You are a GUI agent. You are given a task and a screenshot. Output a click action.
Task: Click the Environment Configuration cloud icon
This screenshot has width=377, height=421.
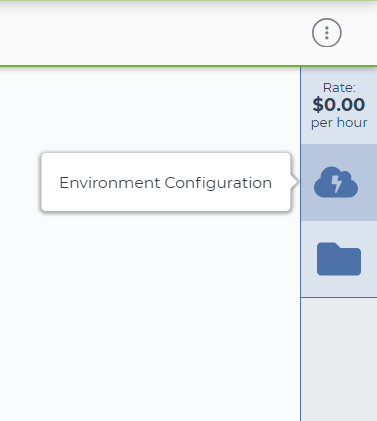(336, 182)
